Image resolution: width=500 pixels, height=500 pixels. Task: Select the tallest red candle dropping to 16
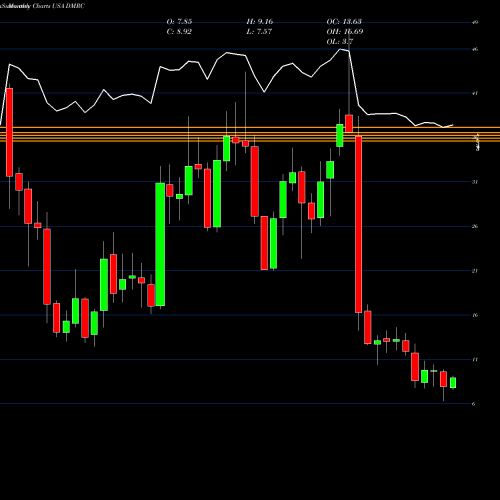(x=359, y=224)
